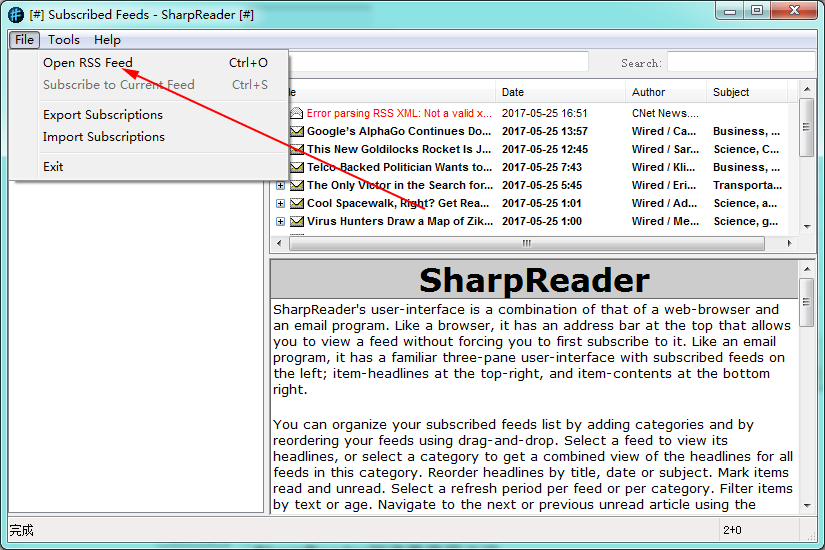Close the SharpReader window

pyautogui.click(x=794, y=11)
